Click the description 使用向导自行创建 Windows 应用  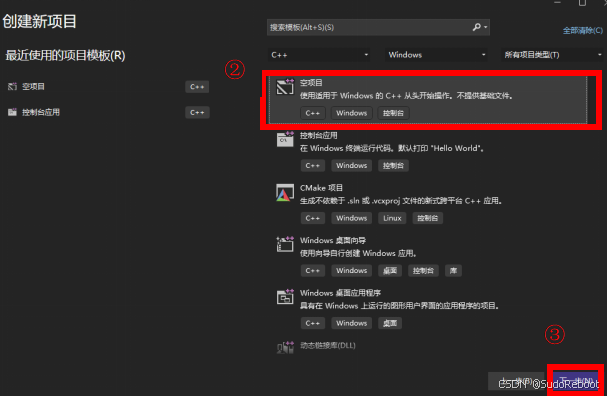point(358,254)
